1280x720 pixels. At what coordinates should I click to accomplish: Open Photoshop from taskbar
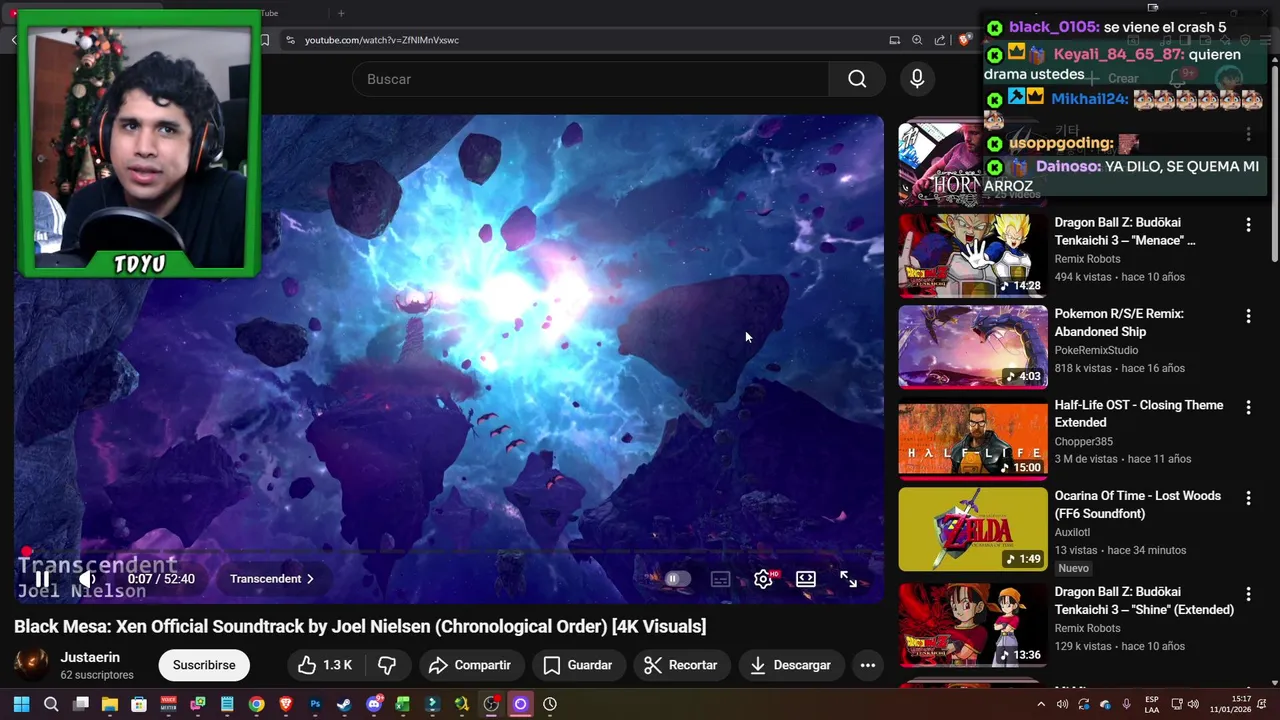click(x=315, y=704)
